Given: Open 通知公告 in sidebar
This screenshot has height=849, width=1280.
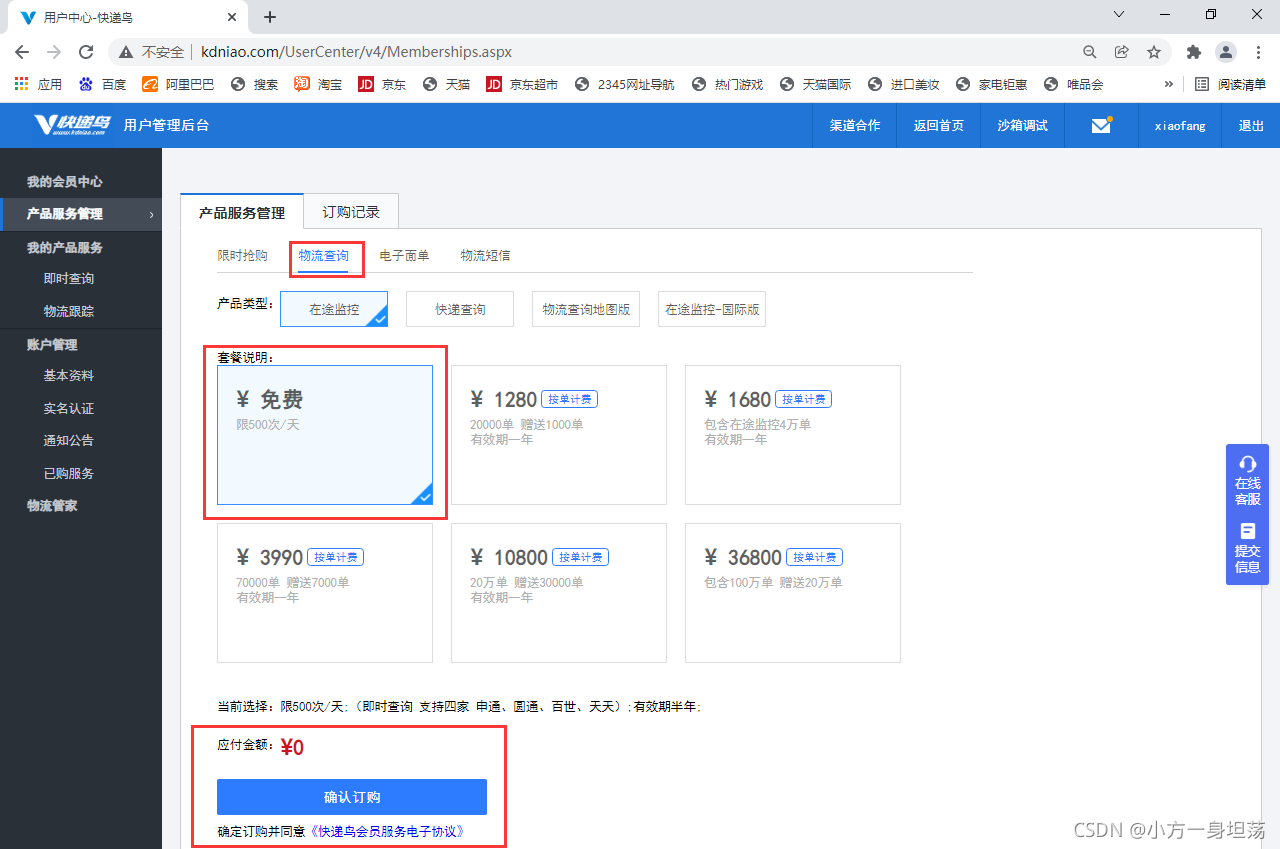Looking at the screenshot, I should (x=69, y=440).
